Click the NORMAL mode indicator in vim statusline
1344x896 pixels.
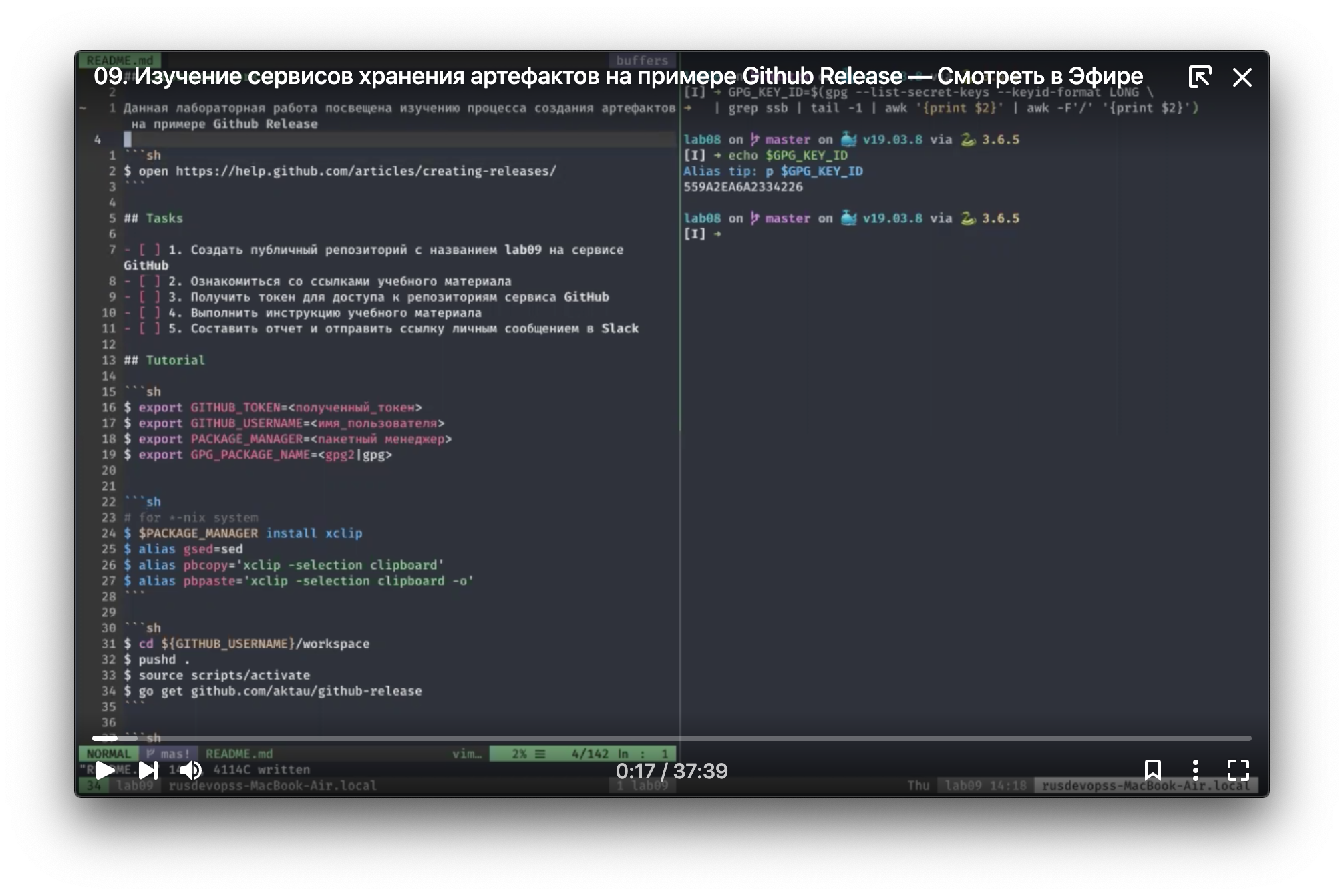[108, 754]
